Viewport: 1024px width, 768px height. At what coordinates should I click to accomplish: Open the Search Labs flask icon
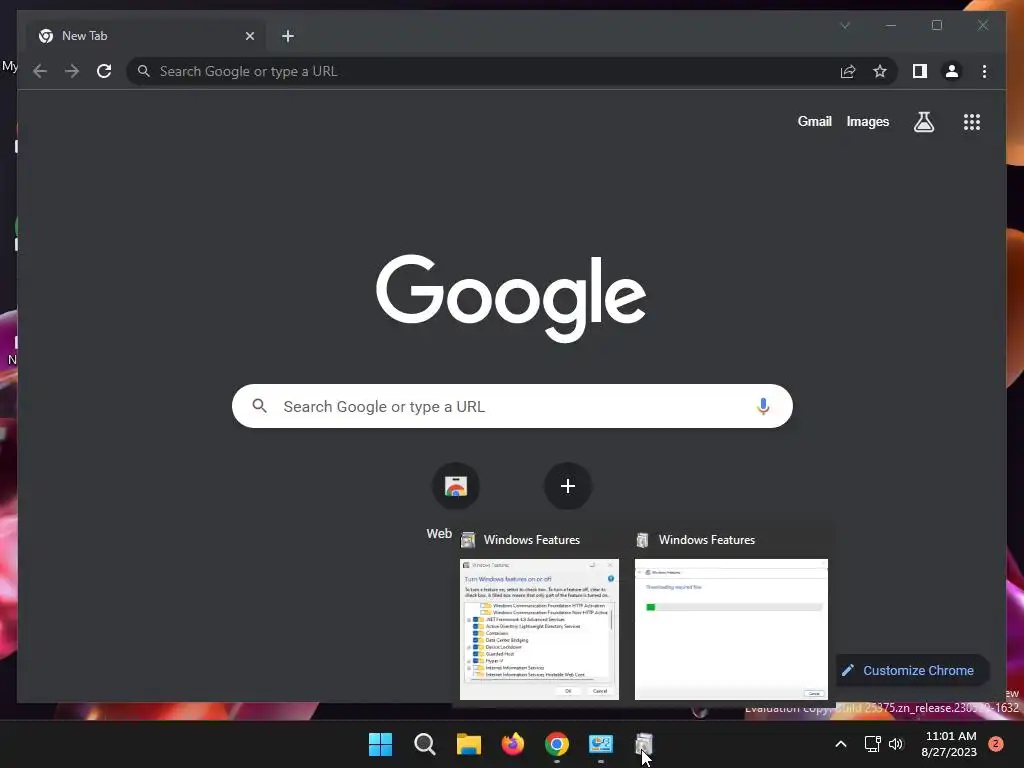coord(923,121)
